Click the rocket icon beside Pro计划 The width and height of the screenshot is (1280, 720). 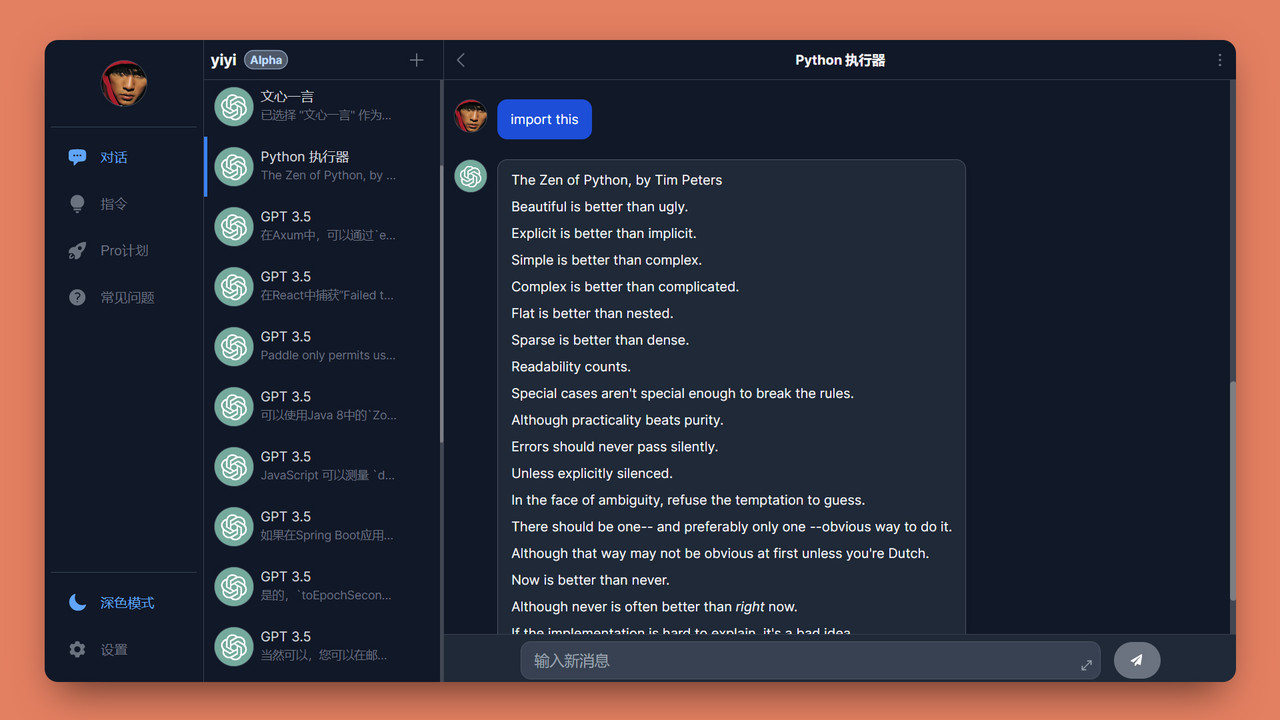tap(77, 251)
